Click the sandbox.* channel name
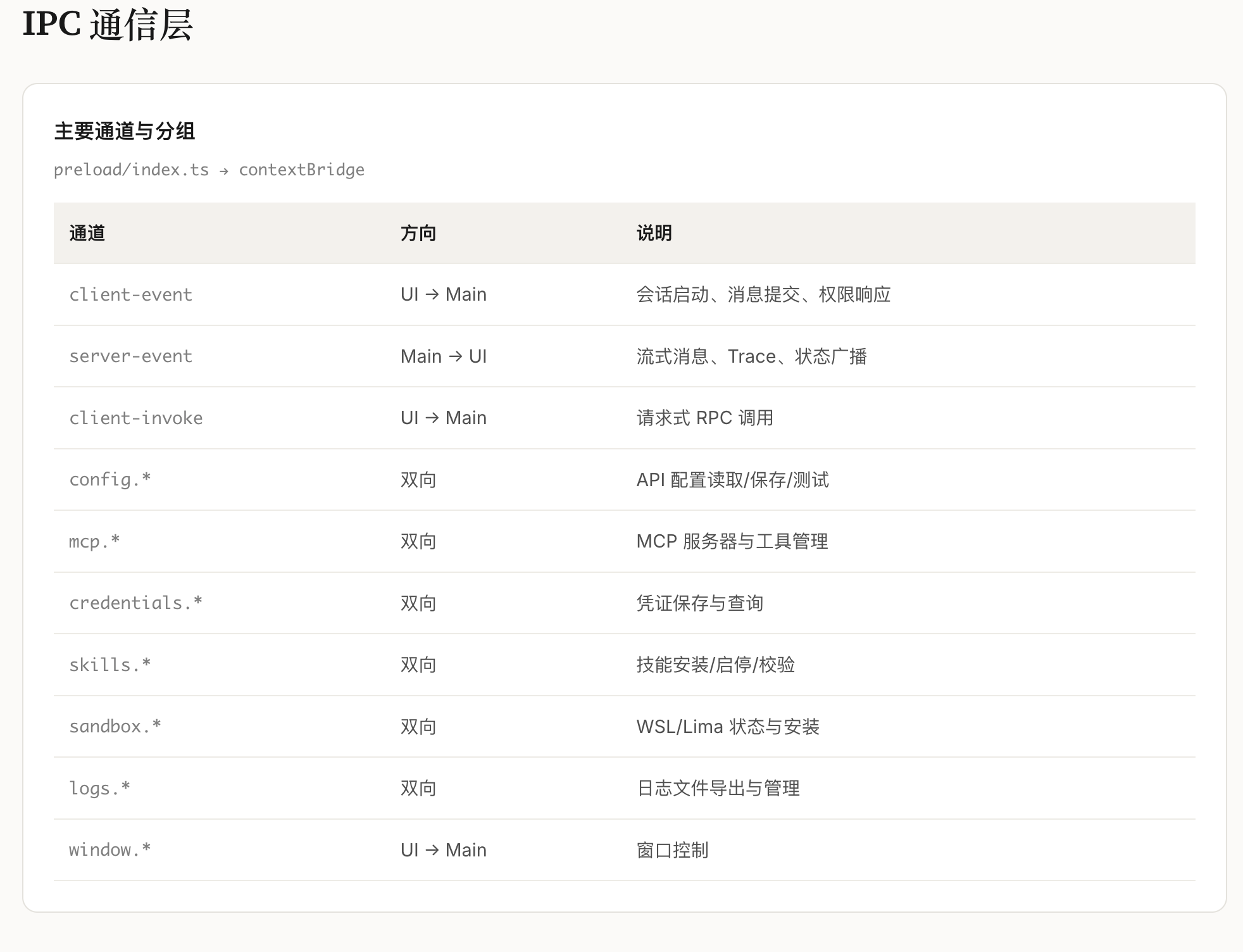This screenshot has width=1243, height=952. pyautogui.click(x=115, y=726)
